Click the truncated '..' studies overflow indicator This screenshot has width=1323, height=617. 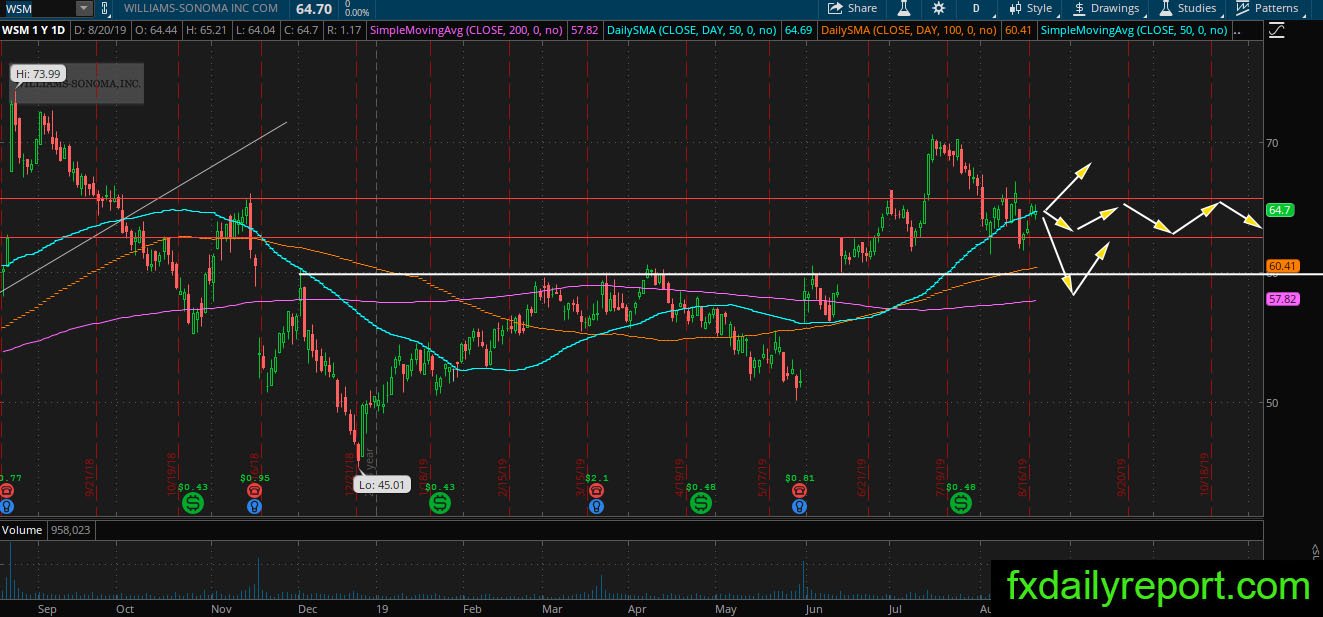[x=1239, y=31]
